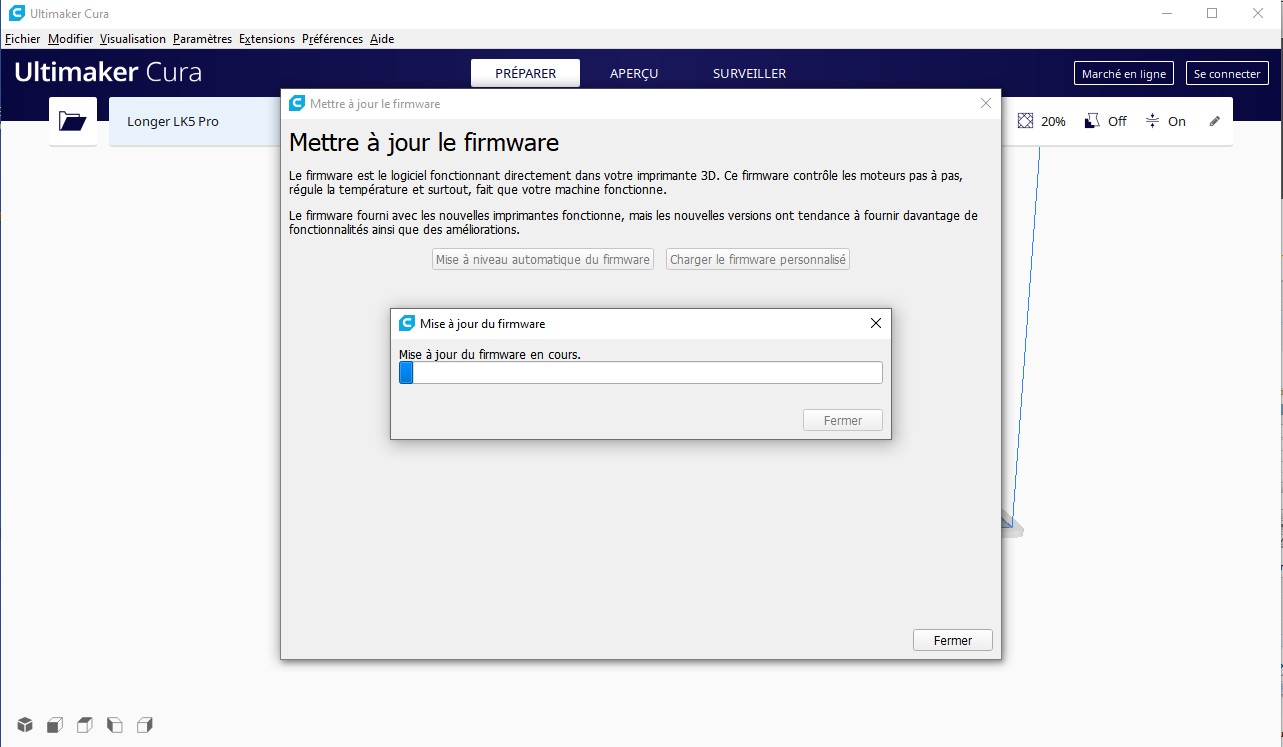The height and width of the screenshot is (747, 1283).
Task: Click the Ultimaker Cura logo text
Action: (x=108, y=72)
